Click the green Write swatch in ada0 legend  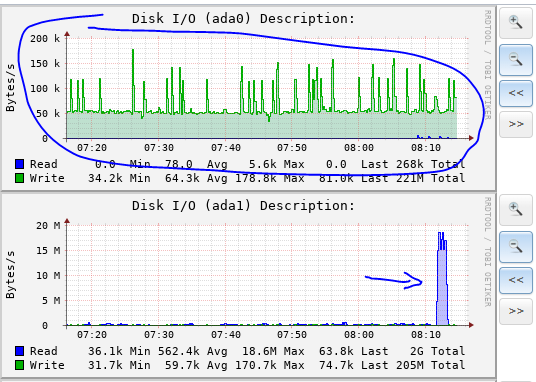click(19, 178)
